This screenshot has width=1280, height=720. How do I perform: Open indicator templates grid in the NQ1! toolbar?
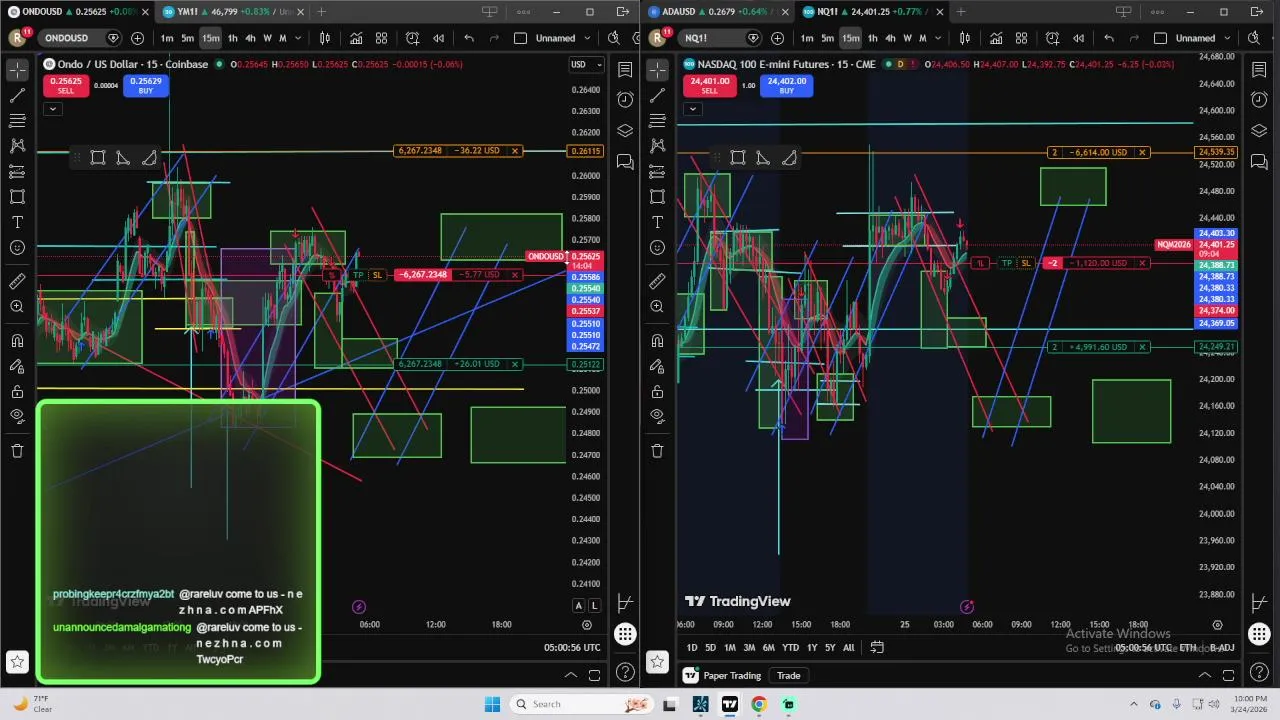(1021, 38)
